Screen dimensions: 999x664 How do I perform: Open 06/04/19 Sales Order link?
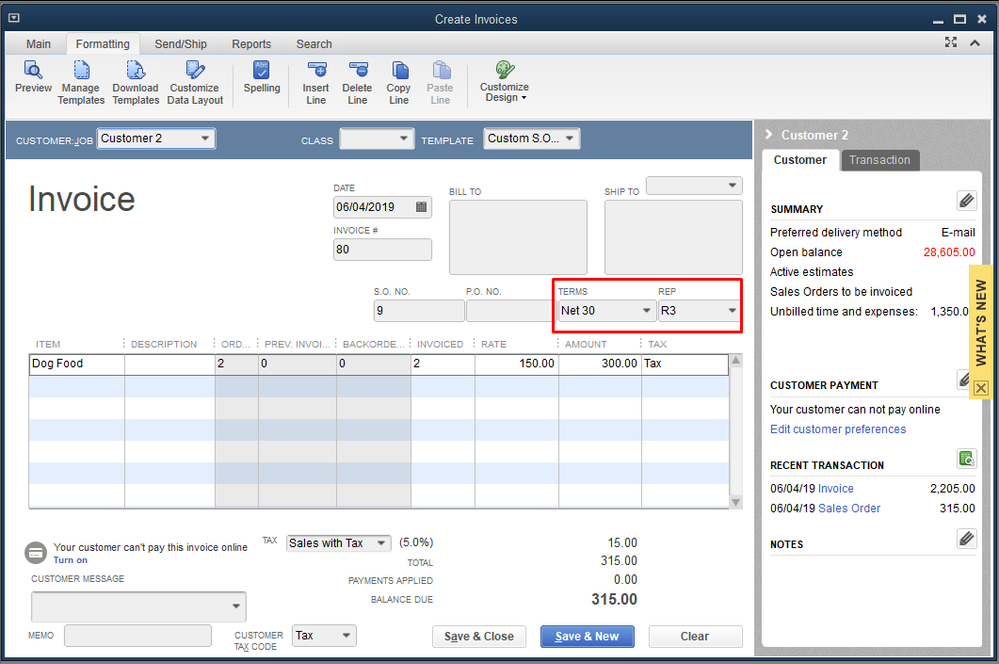(849, 509)
